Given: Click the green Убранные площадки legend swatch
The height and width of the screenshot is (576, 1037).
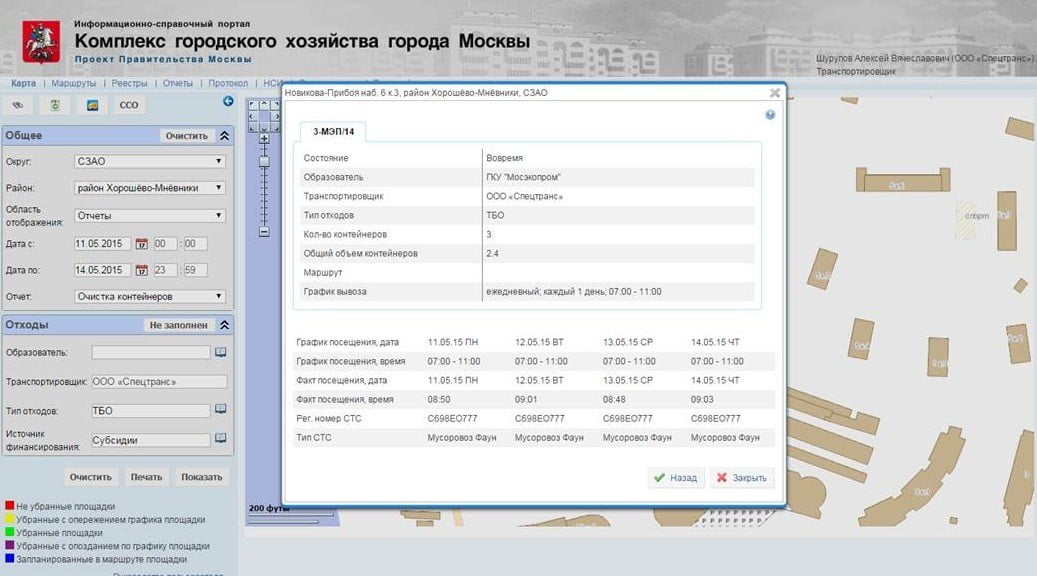Looking at the screenshot, I should (x=9, y=532).
